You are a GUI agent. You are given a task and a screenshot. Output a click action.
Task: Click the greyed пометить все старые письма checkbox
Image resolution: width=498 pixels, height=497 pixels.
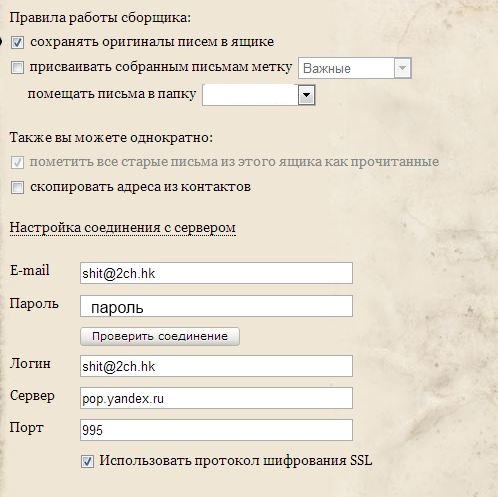coord(17,162)
